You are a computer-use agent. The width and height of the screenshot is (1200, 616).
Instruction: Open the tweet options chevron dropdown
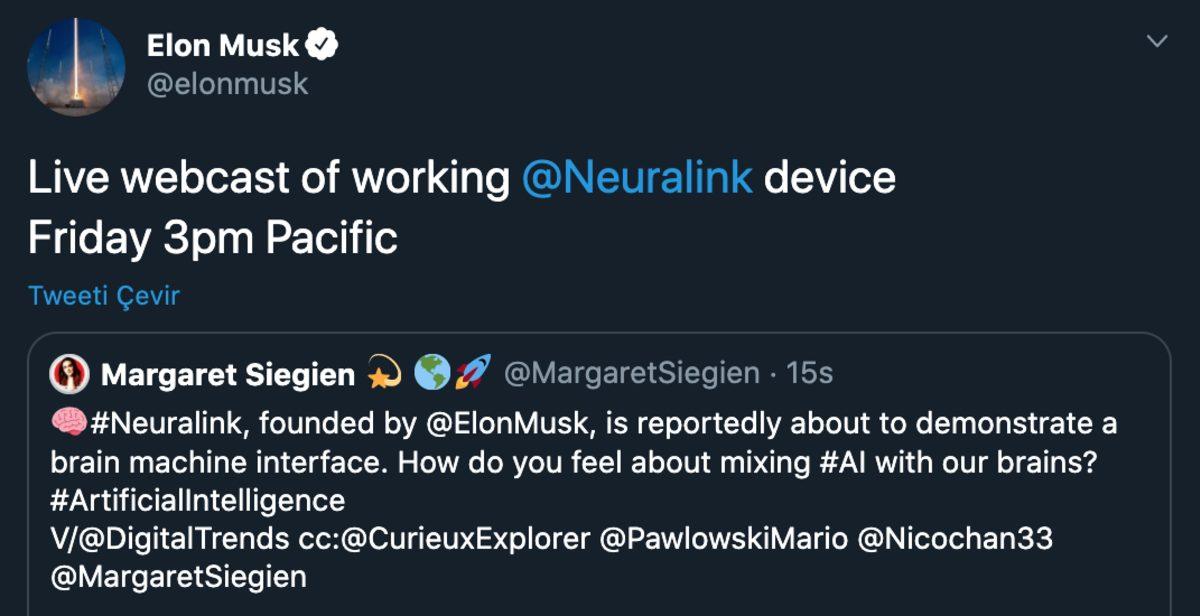click(1156, 42)
